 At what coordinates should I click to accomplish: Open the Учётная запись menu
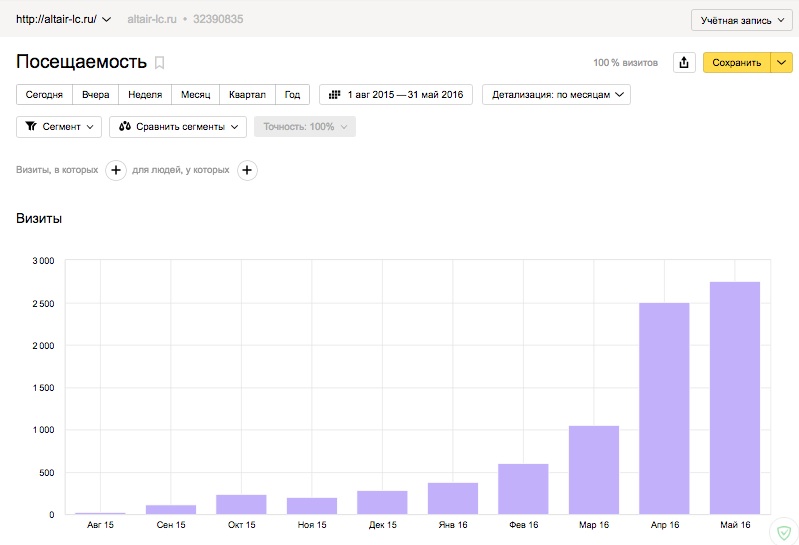tap(739, 20)
